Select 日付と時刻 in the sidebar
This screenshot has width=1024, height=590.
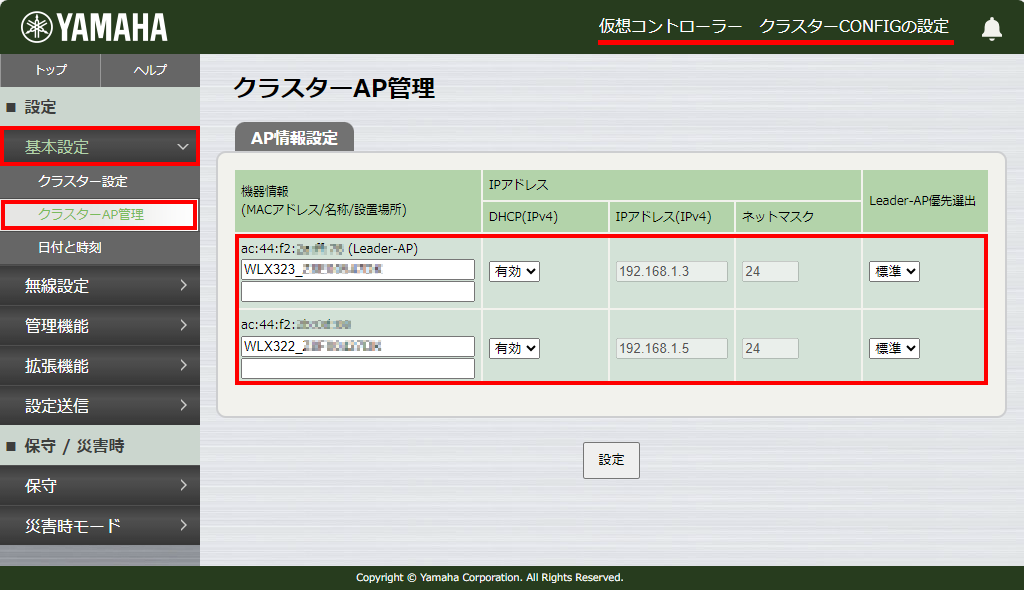99,247
